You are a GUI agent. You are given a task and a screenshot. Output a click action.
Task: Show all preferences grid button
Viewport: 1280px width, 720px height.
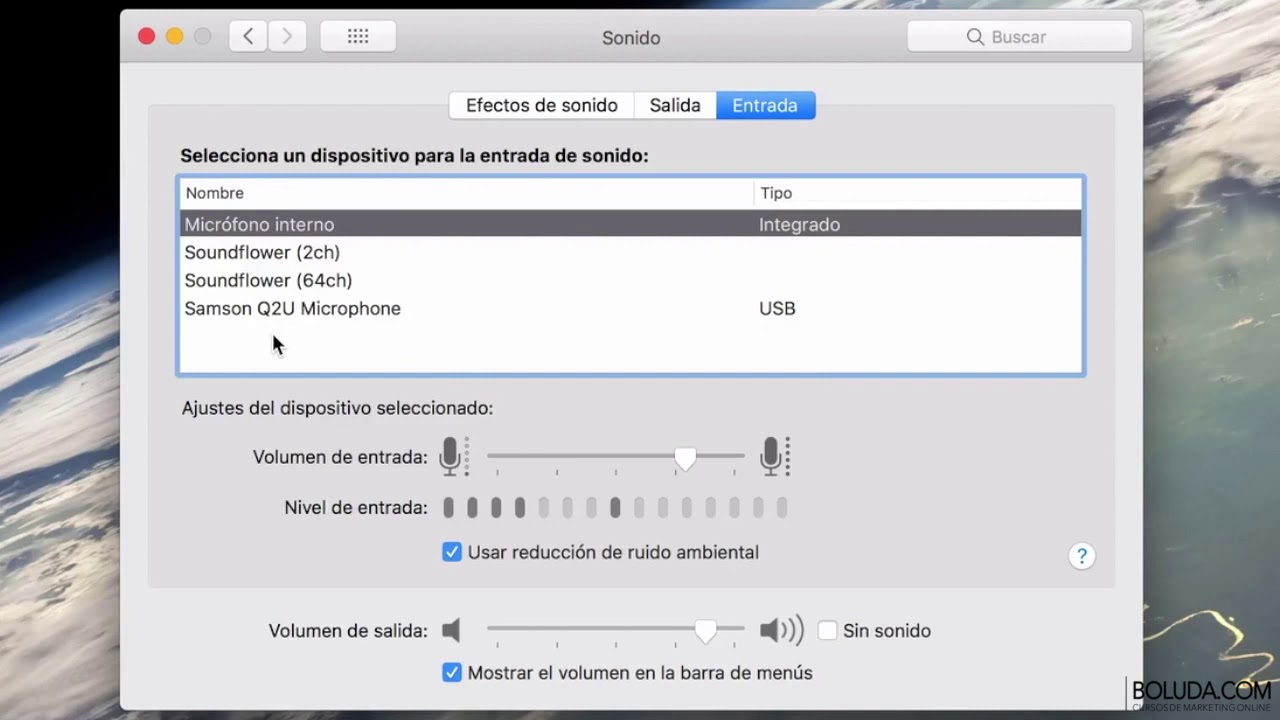pos(358,37)
